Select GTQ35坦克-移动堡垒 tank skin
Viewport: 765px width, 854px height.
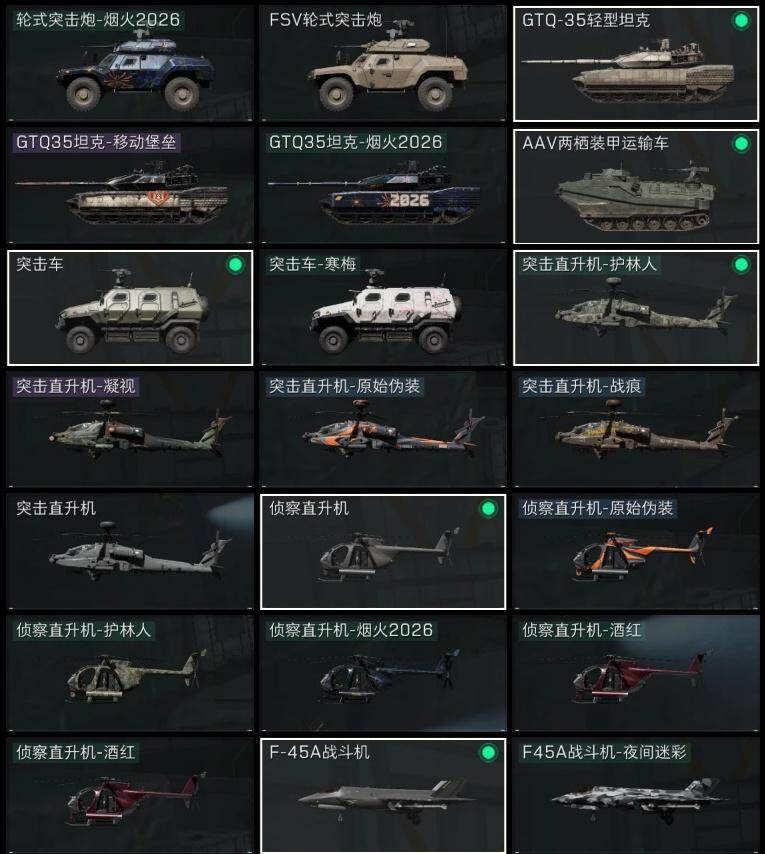coord(130,186)
